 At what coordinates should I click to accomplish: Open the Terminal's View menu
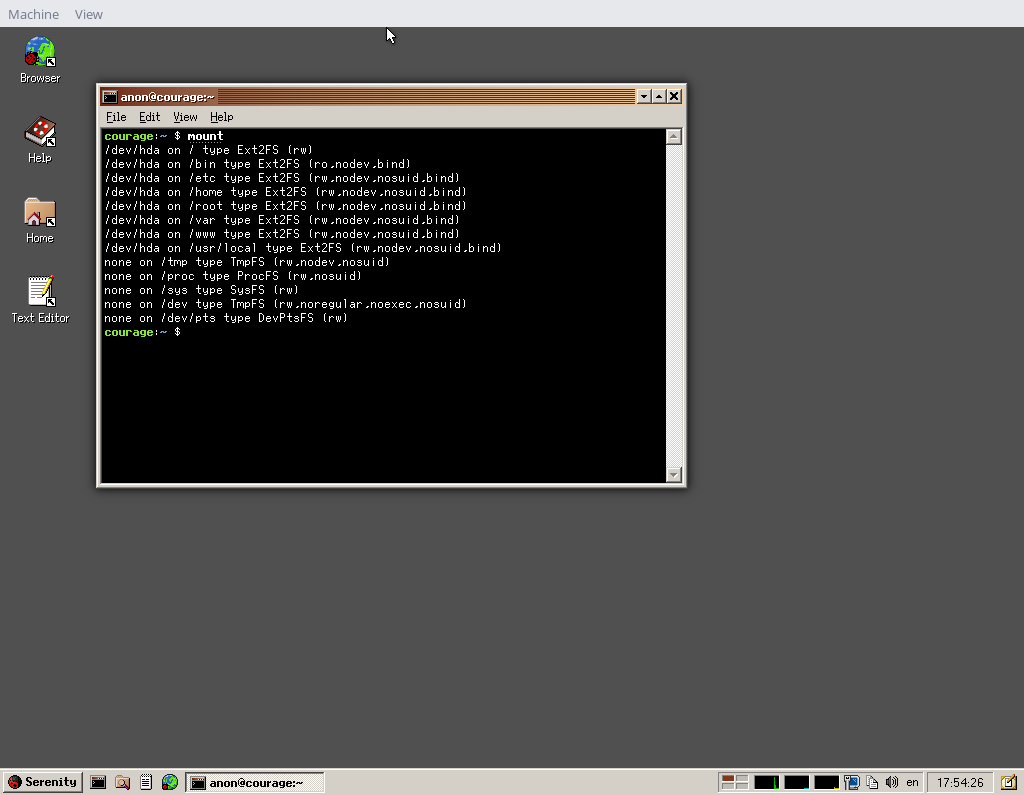pyautogui.click(x=185, y=117)
